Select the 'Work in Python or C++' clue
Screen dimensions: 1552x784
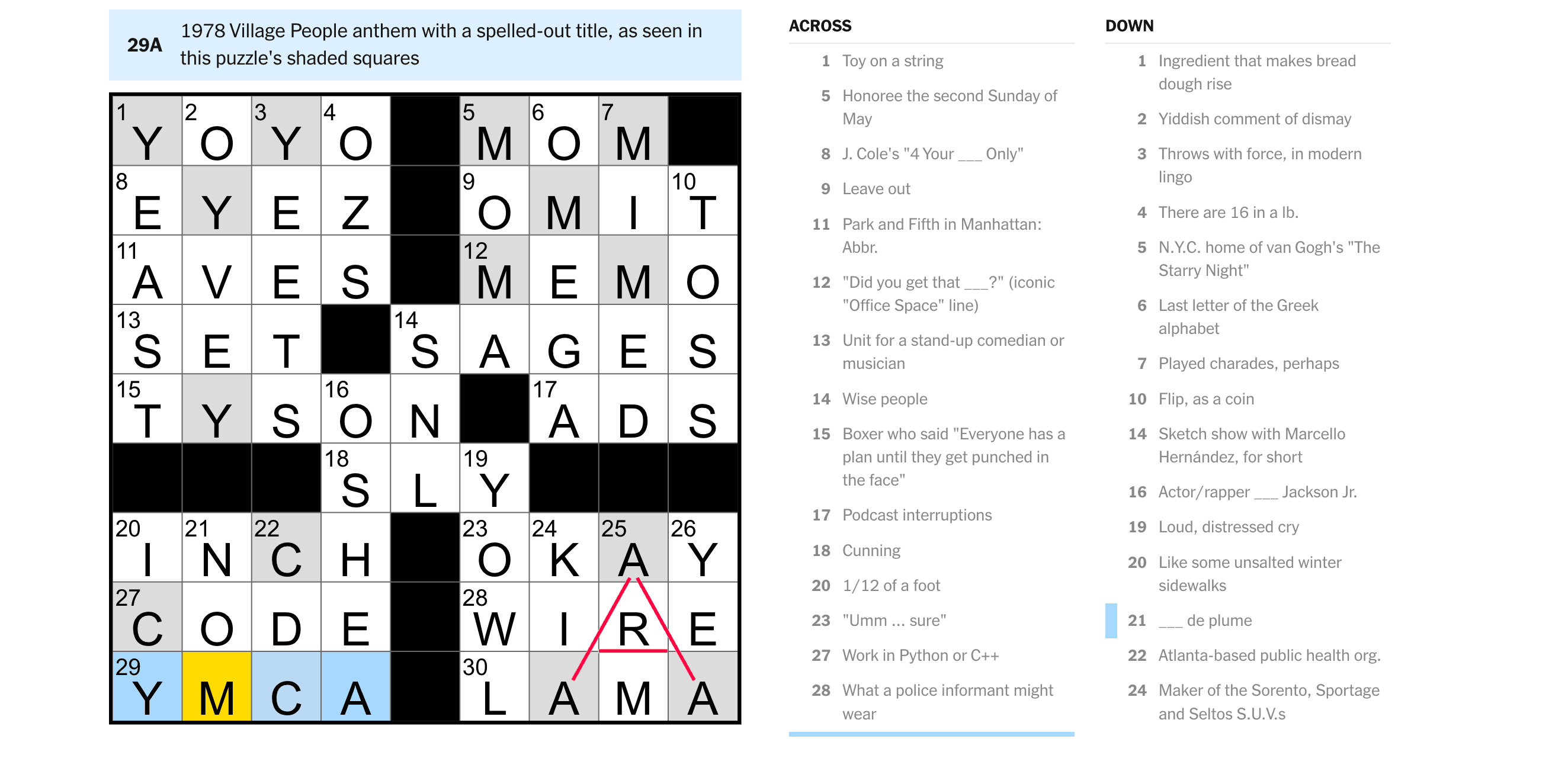[920, 655]
